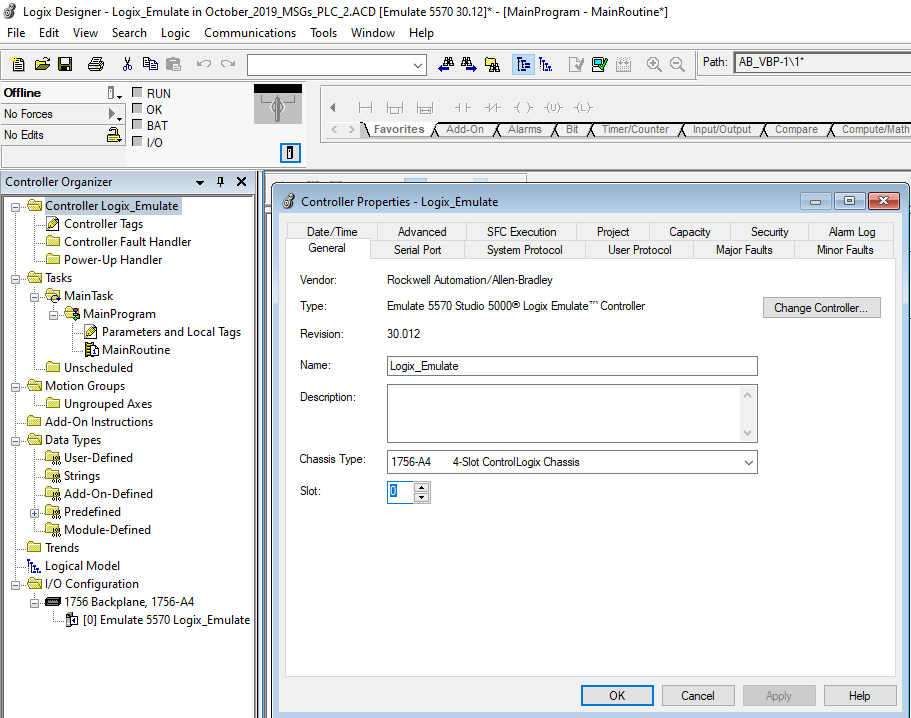Click the Browse/Find All binoculars icon
Viewport: 911px width, 718px height.
tap(492, 64)
